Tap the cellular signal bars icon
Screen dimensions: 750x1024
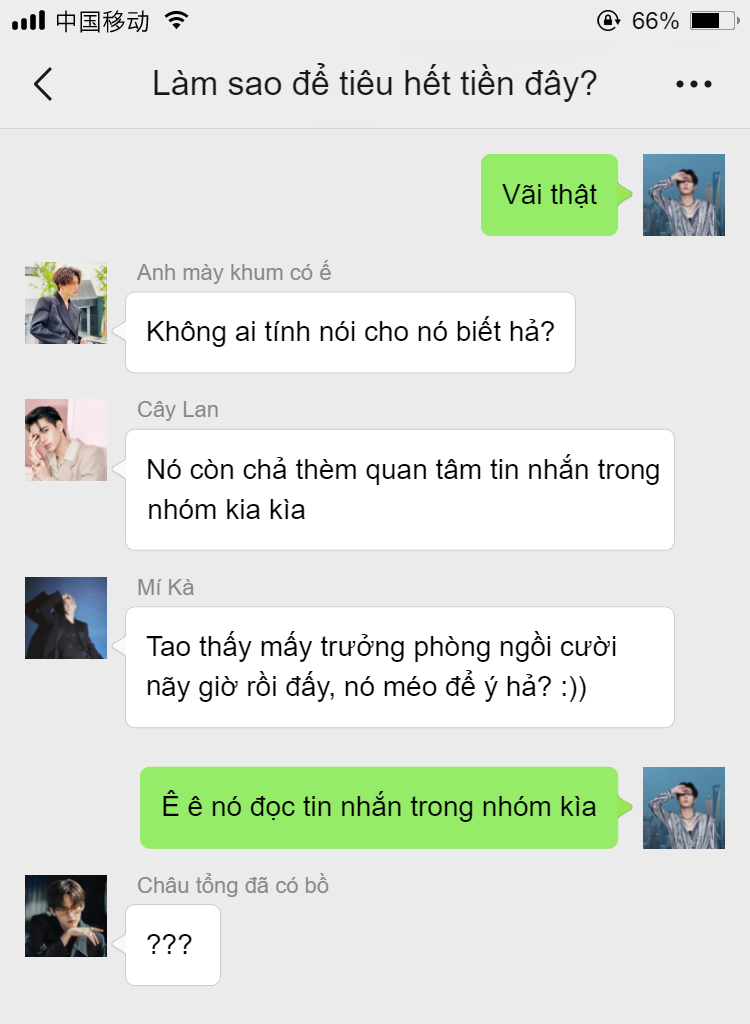pos(29,21)
